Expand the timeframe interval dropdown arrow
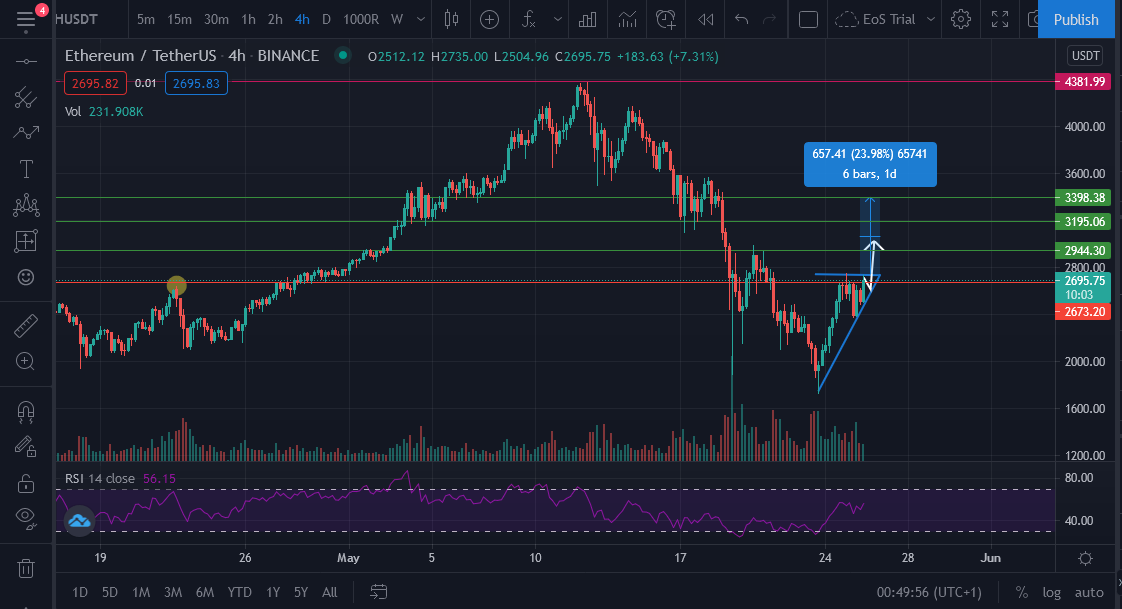Screen dimensions: 1122x609 (421, 19)
